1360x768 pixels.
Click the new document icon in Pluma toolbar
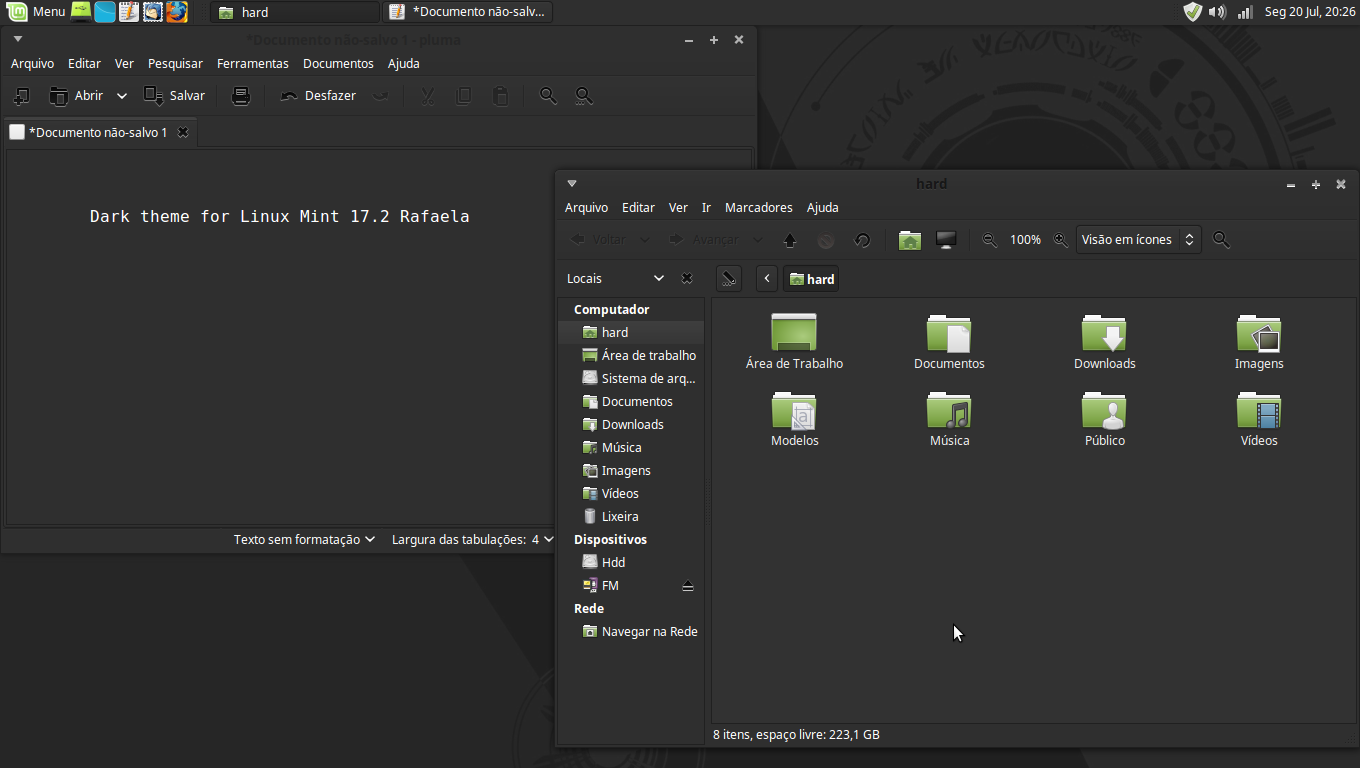[20, 96]
